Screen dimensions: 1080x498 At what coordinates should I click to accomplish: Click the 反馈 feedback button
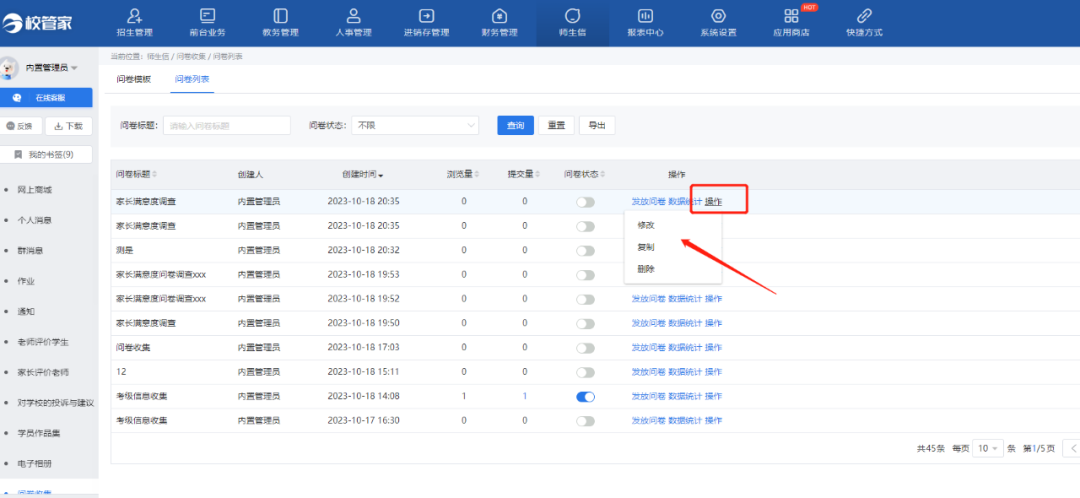click(x=21, y=126)
